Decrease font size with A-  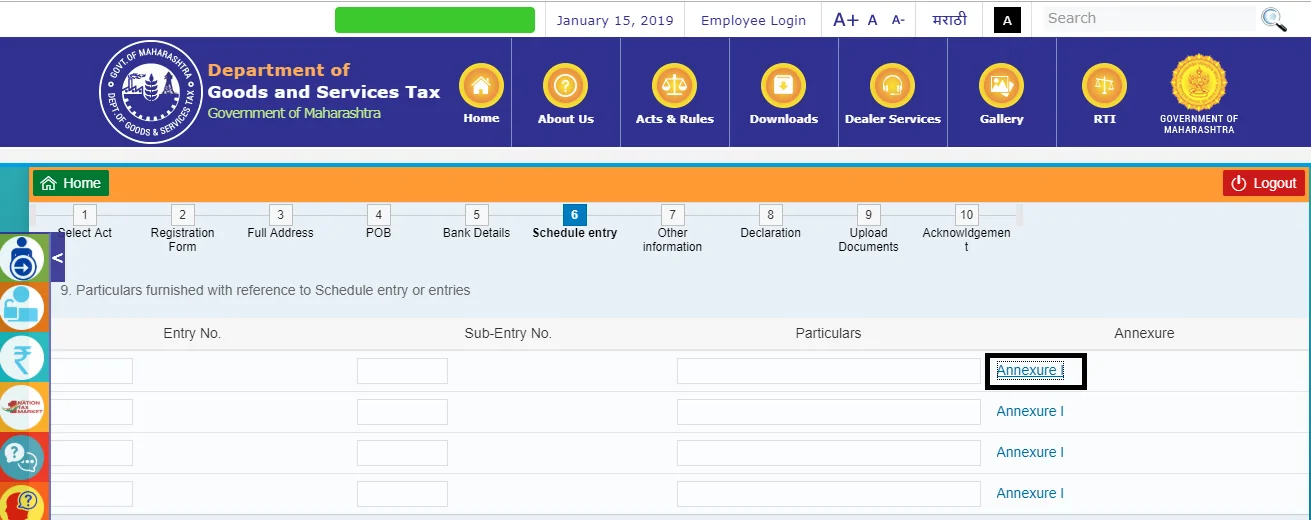point(898,20)
